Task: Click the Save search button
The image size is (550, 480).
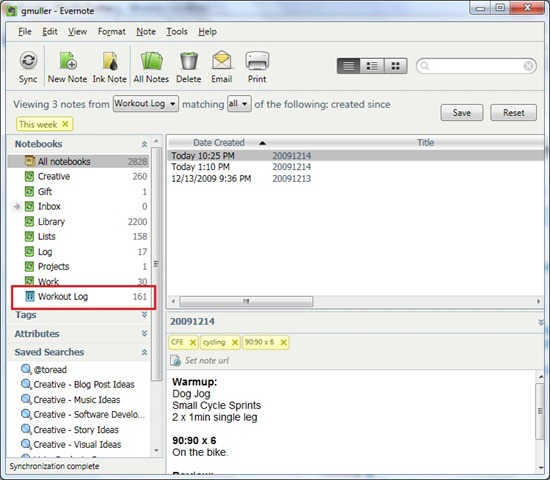Action: (x=462, y=113)
